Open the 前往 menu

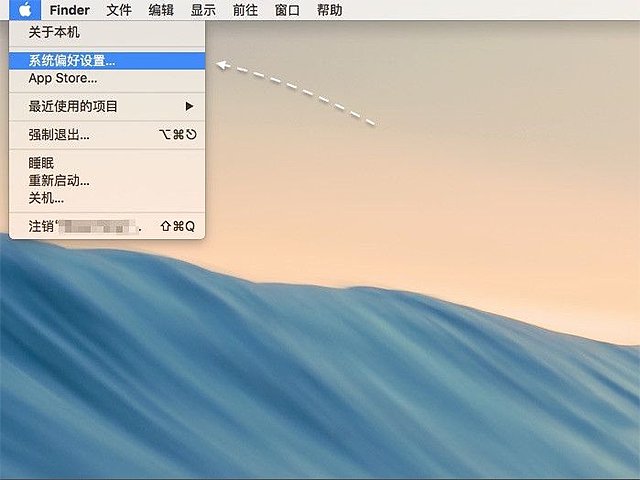pos(245,10)
